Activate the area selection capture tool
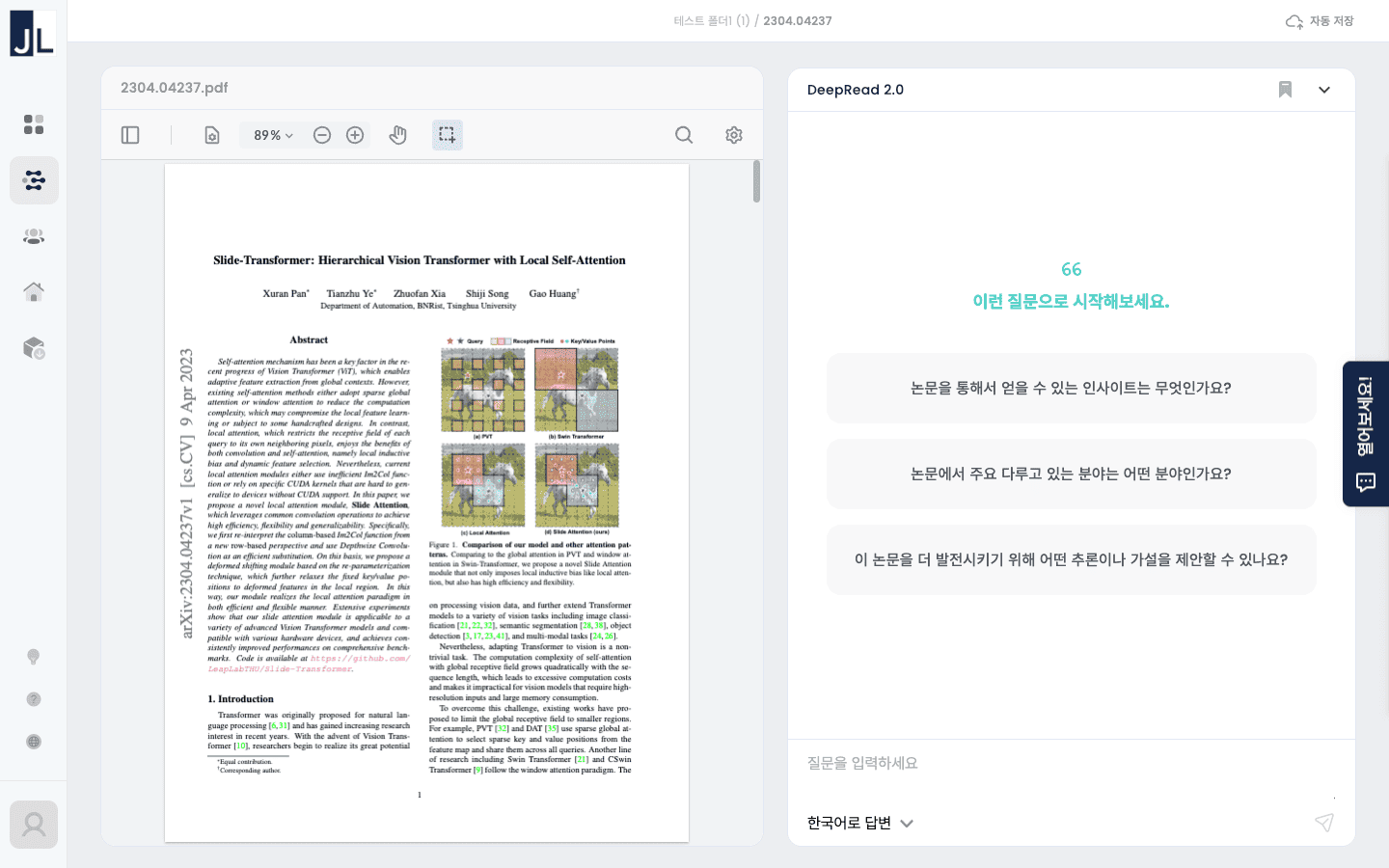Image resolution: width=1389 pixels, height=868 pixels. pyautogui.click(x=447, y=135)
